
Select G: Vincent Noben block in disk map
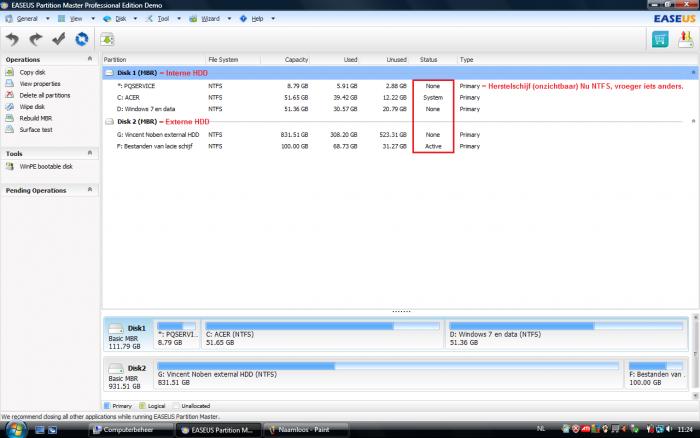[388, 374]
